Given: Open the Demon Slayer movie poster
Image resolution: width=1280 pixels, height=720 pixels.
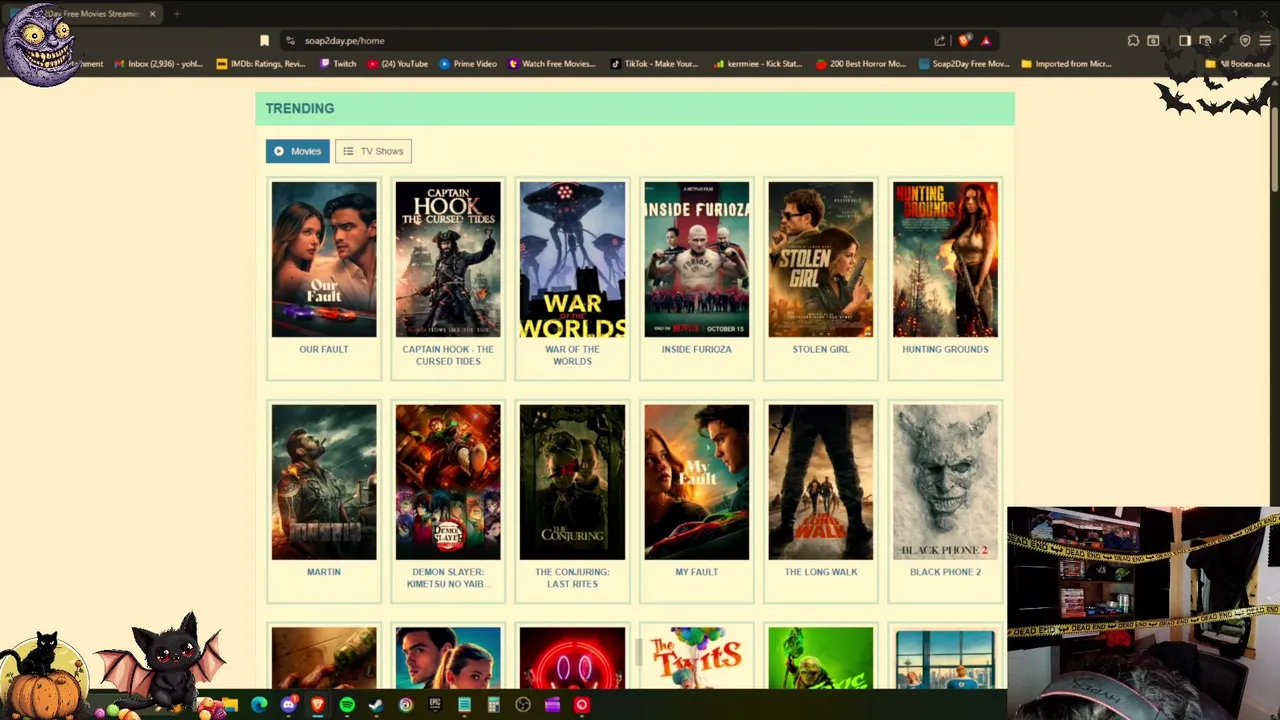Looking at the screenshot, I should tap(448, 483).
